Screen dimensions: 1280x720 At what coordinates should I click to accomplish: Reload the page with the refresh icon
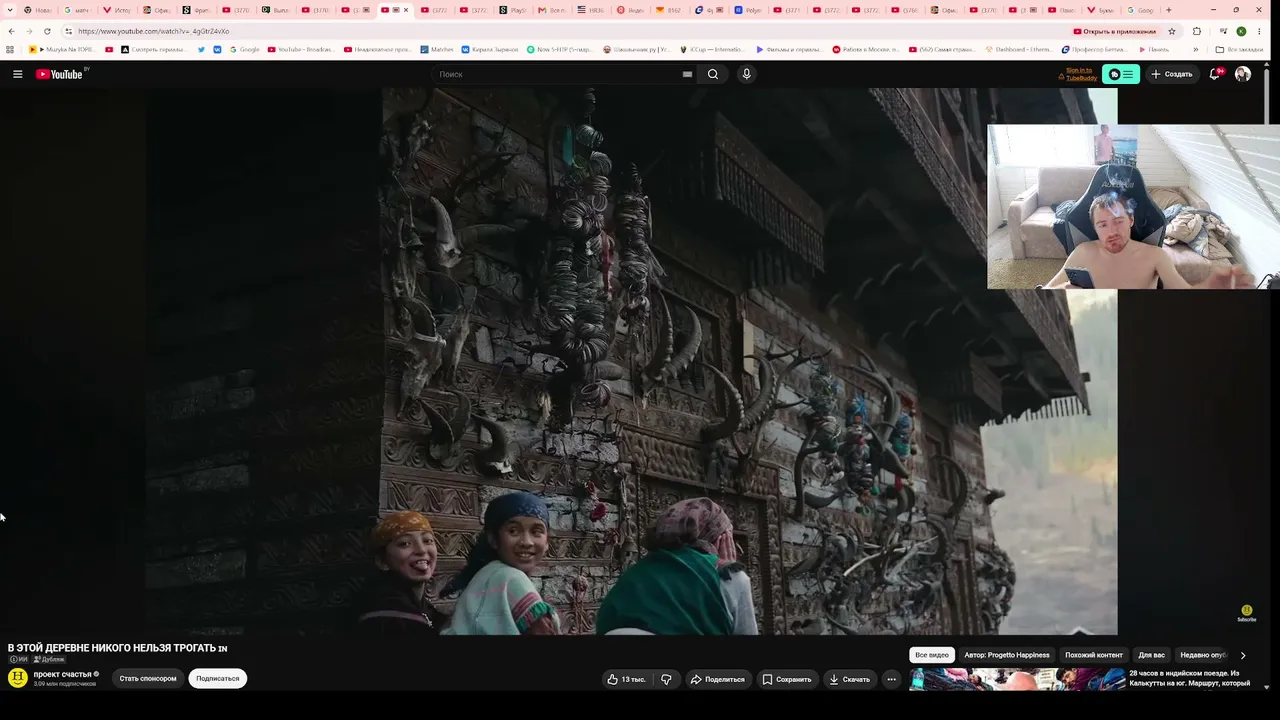47,31
